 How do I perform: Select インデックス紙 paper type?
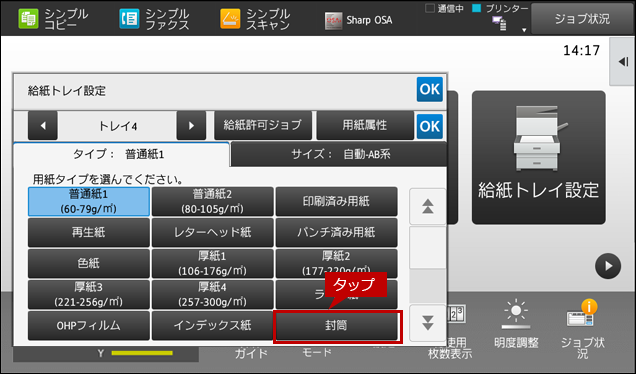[x=212, y=325]
